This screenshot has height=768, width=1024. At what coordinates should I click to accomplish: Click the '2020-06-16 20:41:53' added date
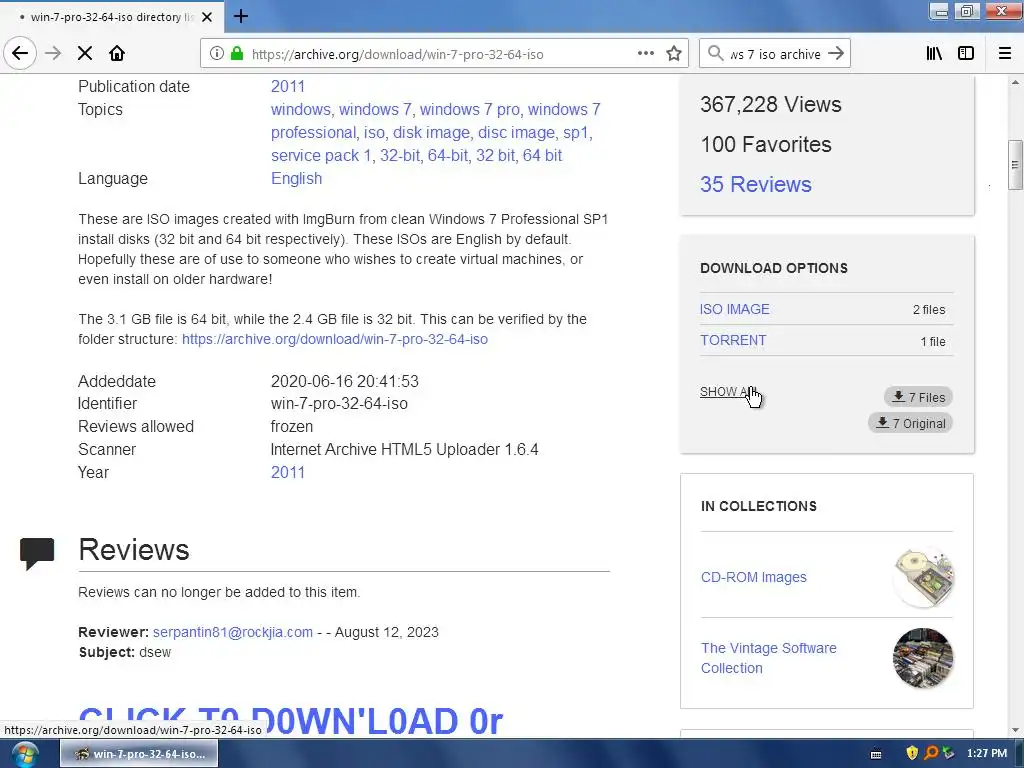pos(345,381)
